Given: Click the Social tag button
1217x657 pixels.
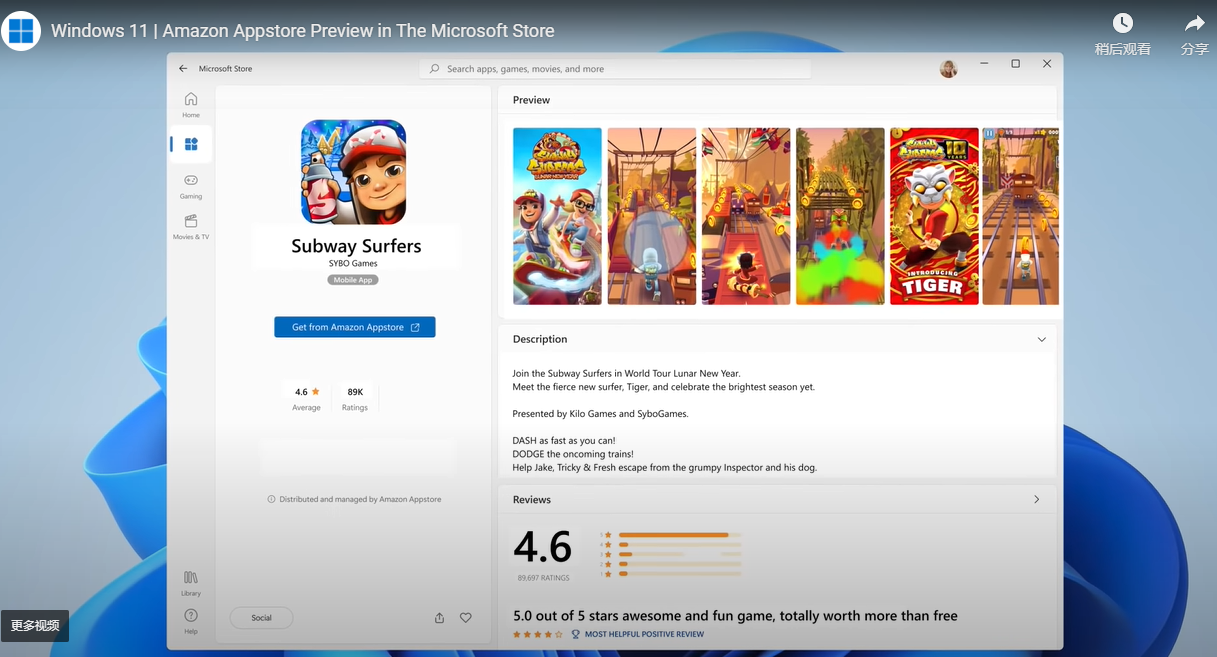Looking at the screenshot, I should point(262,618).
